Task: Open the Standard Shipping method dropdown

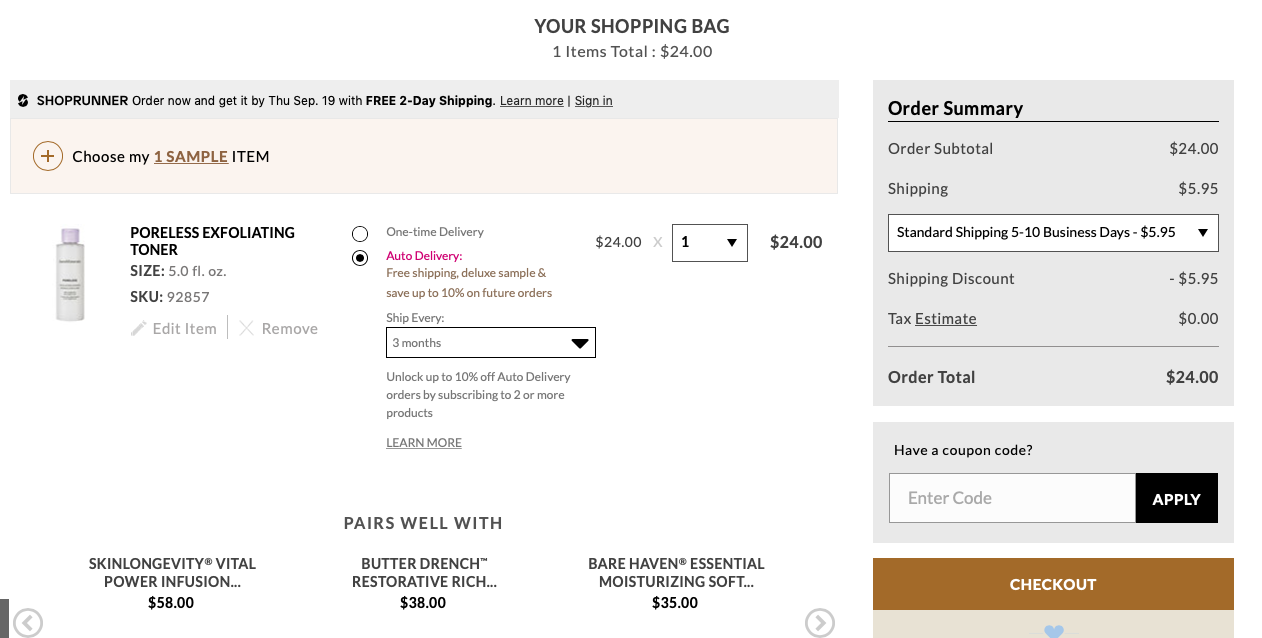Action: tap(1053, 232)
